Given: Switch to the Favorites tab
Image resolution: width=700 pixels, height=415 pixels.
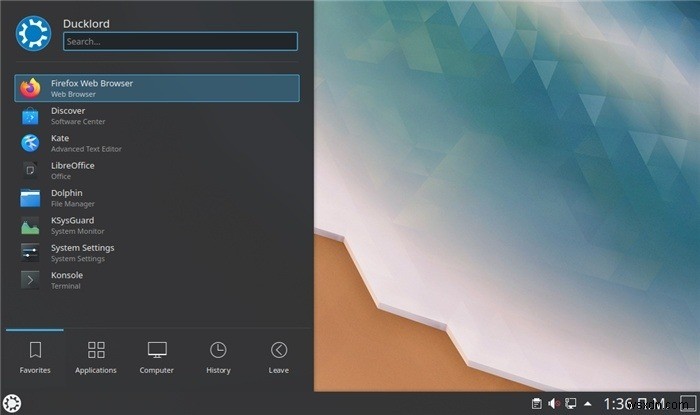Looking at the screenshot, I should [x=35, y=358].
